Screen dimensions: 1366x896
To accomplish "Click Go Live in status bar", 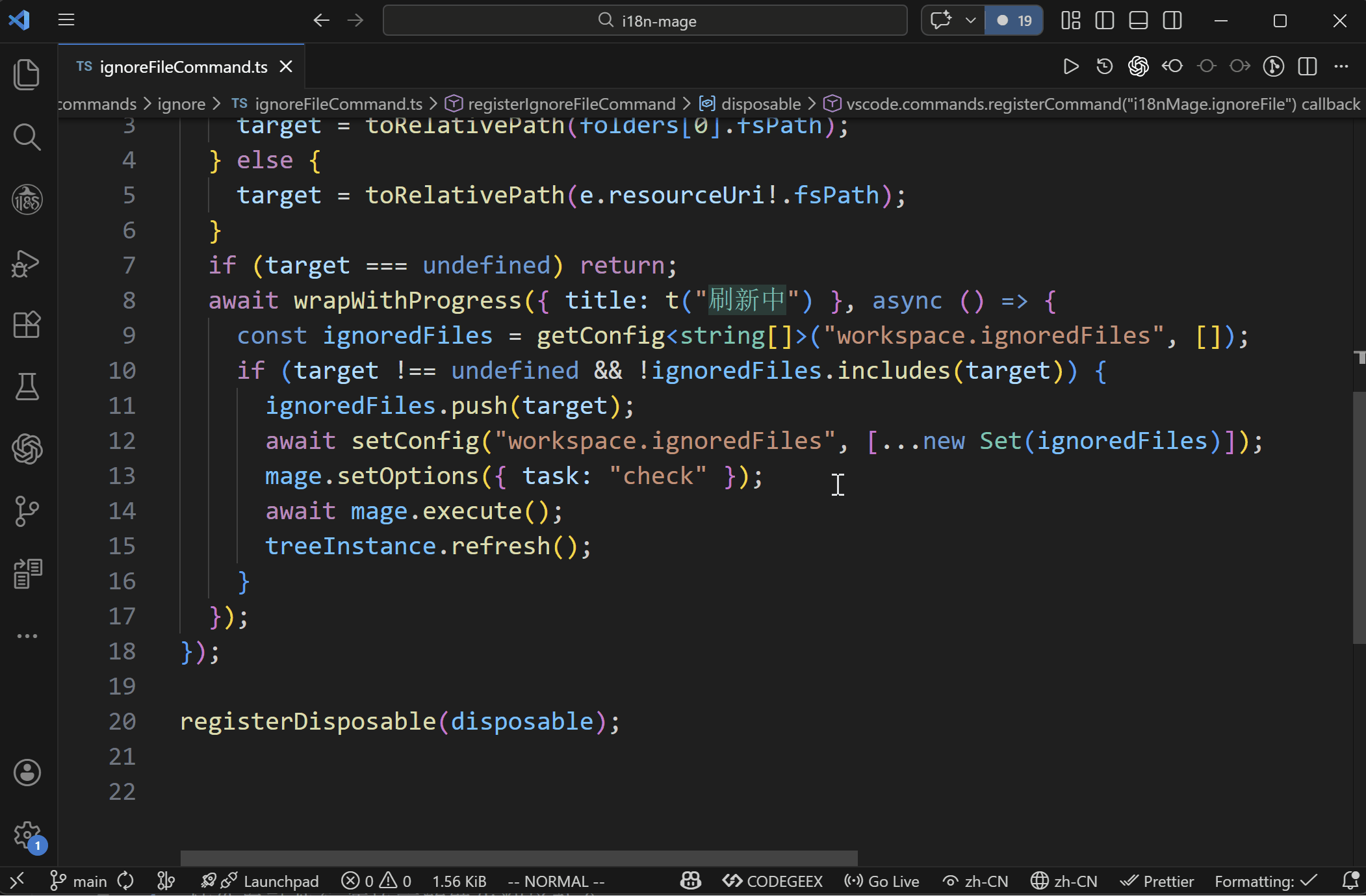I will 882,881.
